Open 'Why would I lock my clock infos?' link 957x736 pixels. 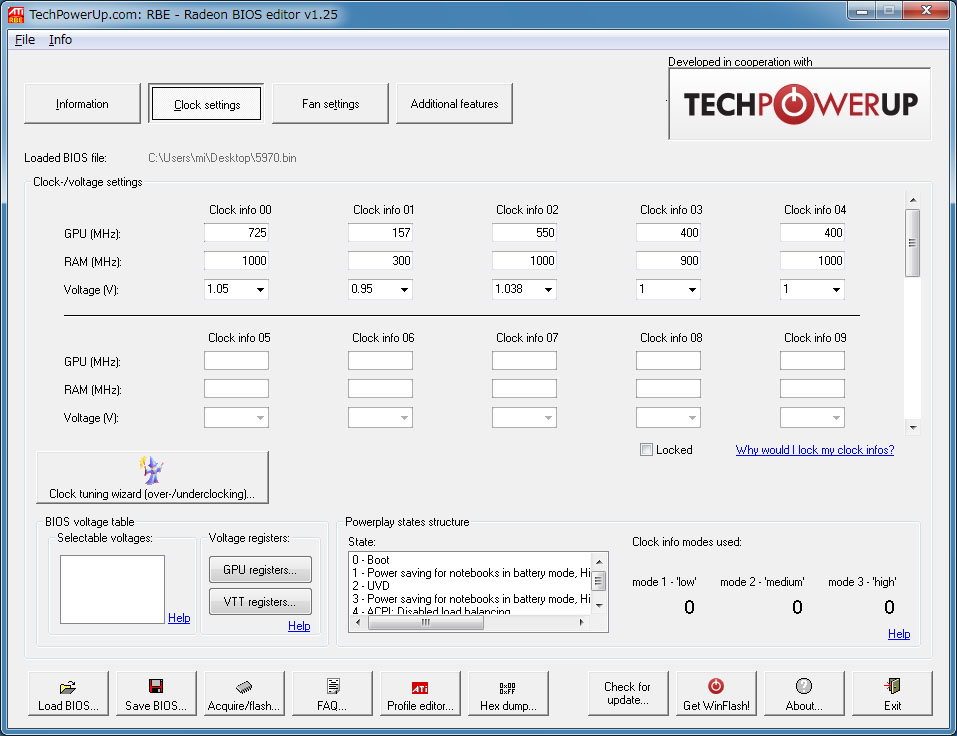814,450
